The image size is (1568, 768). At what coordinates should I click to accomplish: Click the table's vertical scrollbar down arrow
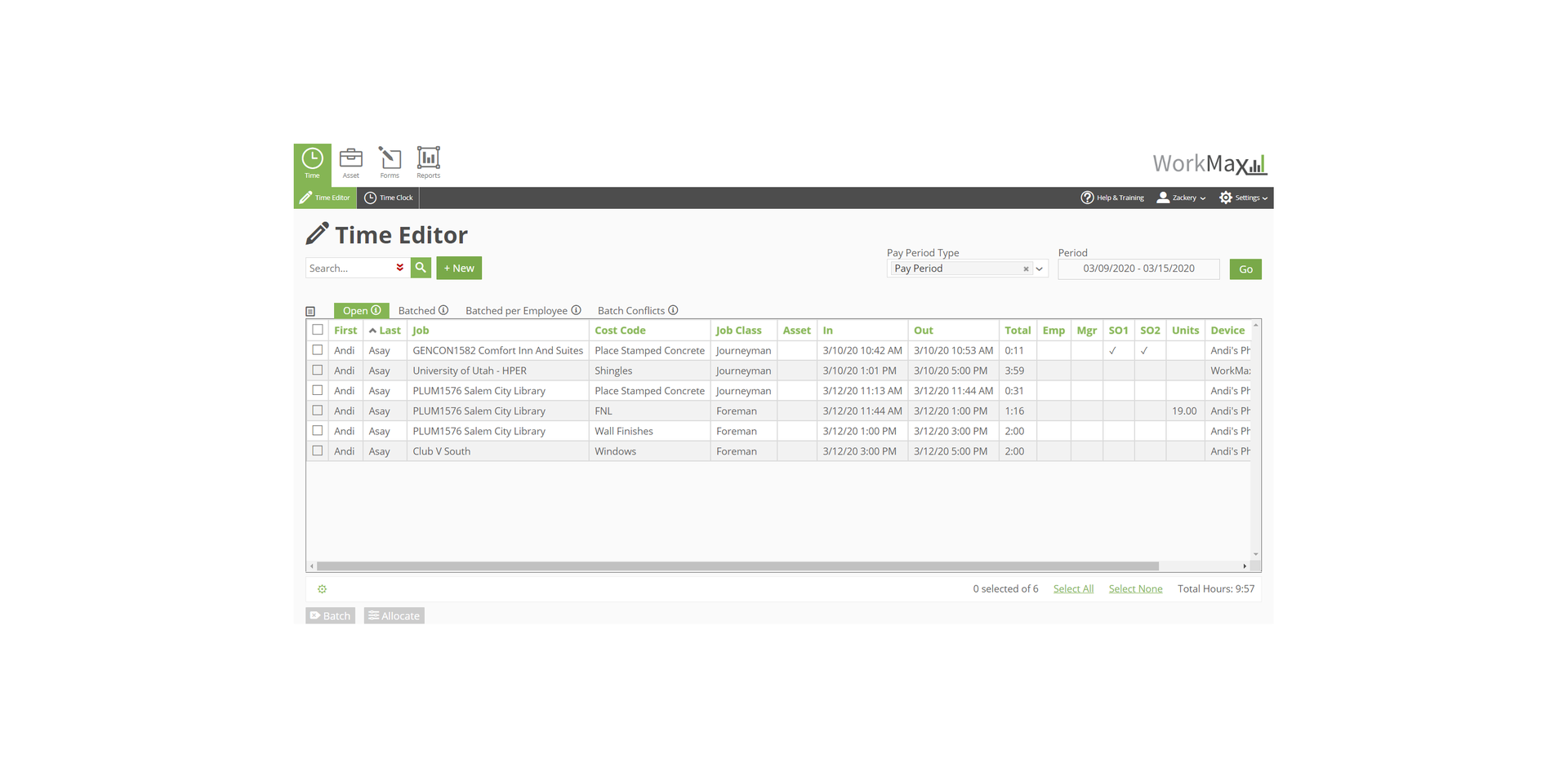pyautogui.click(x=1256, y=554)
